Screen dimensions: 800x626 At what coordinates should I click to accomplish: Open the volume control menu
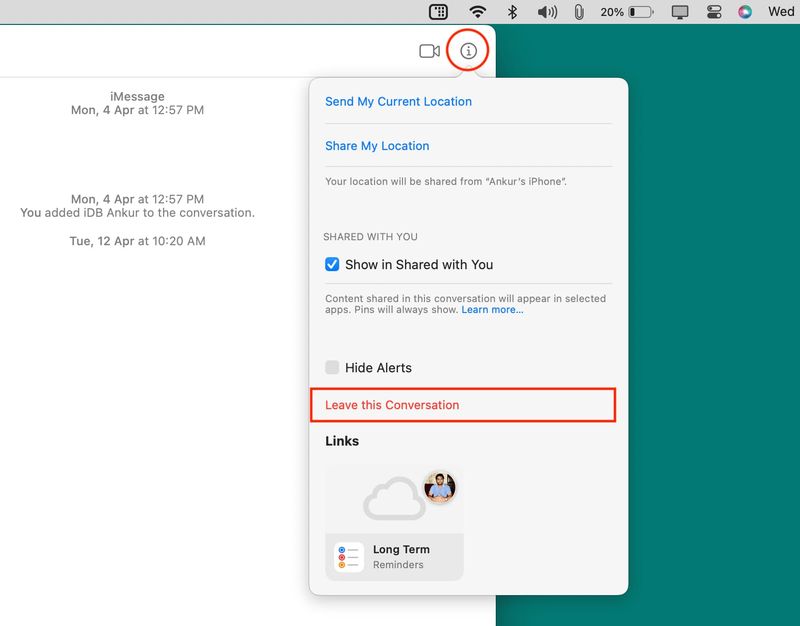[547, 12]
